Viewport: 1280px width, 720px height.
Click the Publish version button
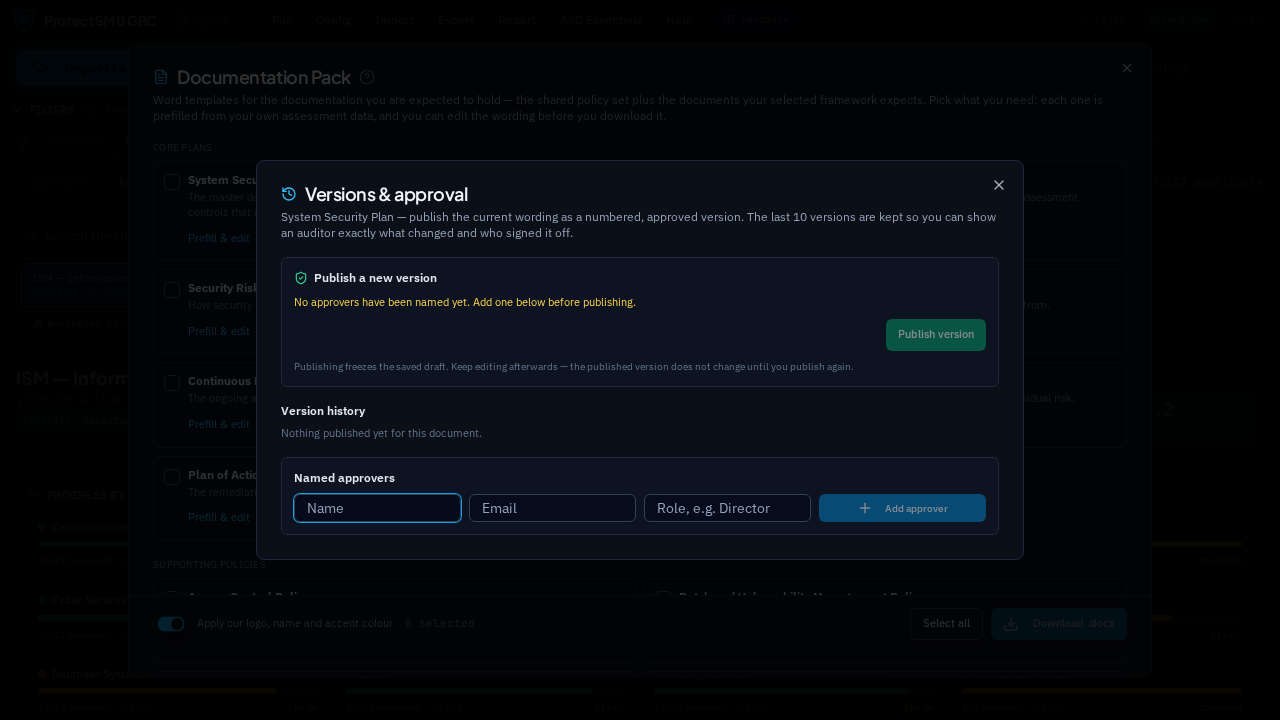936,335
